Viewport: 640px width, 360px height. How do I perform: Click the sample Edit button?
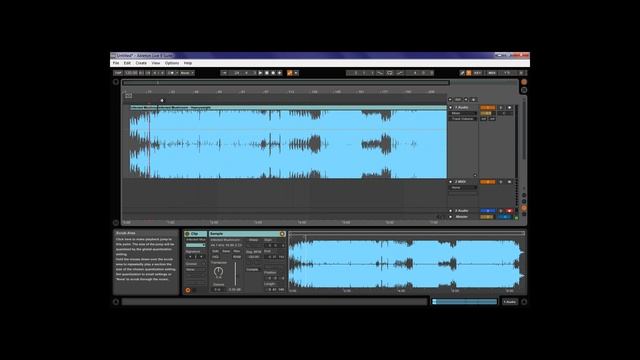215,251
